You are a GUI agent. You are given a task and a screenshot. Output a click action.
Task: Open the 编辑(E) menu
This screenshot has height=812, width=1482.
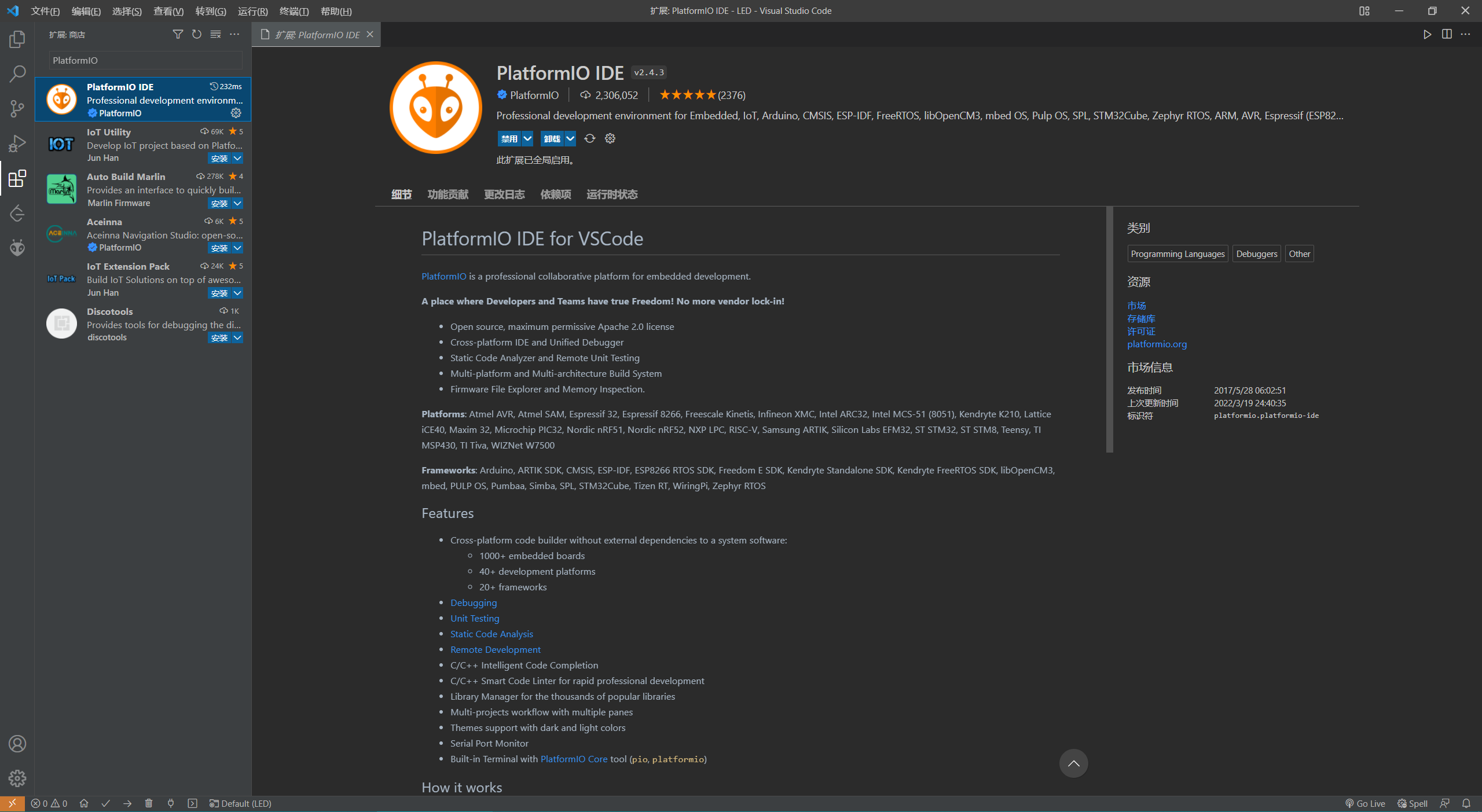pyautogui.click(x=86, y=11)
